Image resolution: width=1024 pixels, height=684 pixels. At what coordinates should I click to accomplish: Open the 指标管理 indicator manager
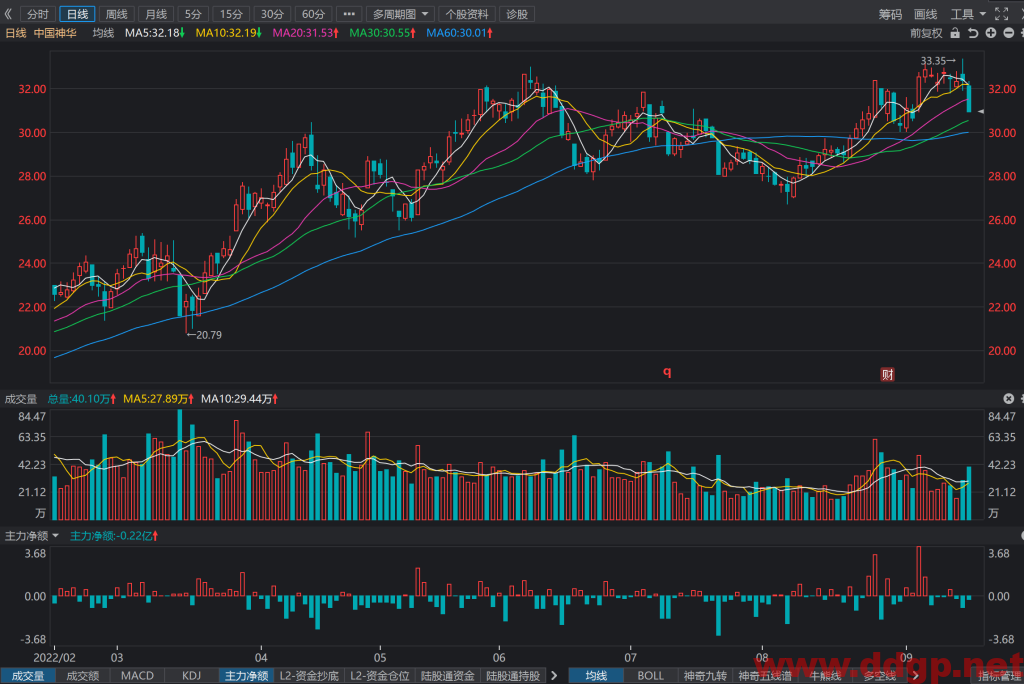point(999,676)
